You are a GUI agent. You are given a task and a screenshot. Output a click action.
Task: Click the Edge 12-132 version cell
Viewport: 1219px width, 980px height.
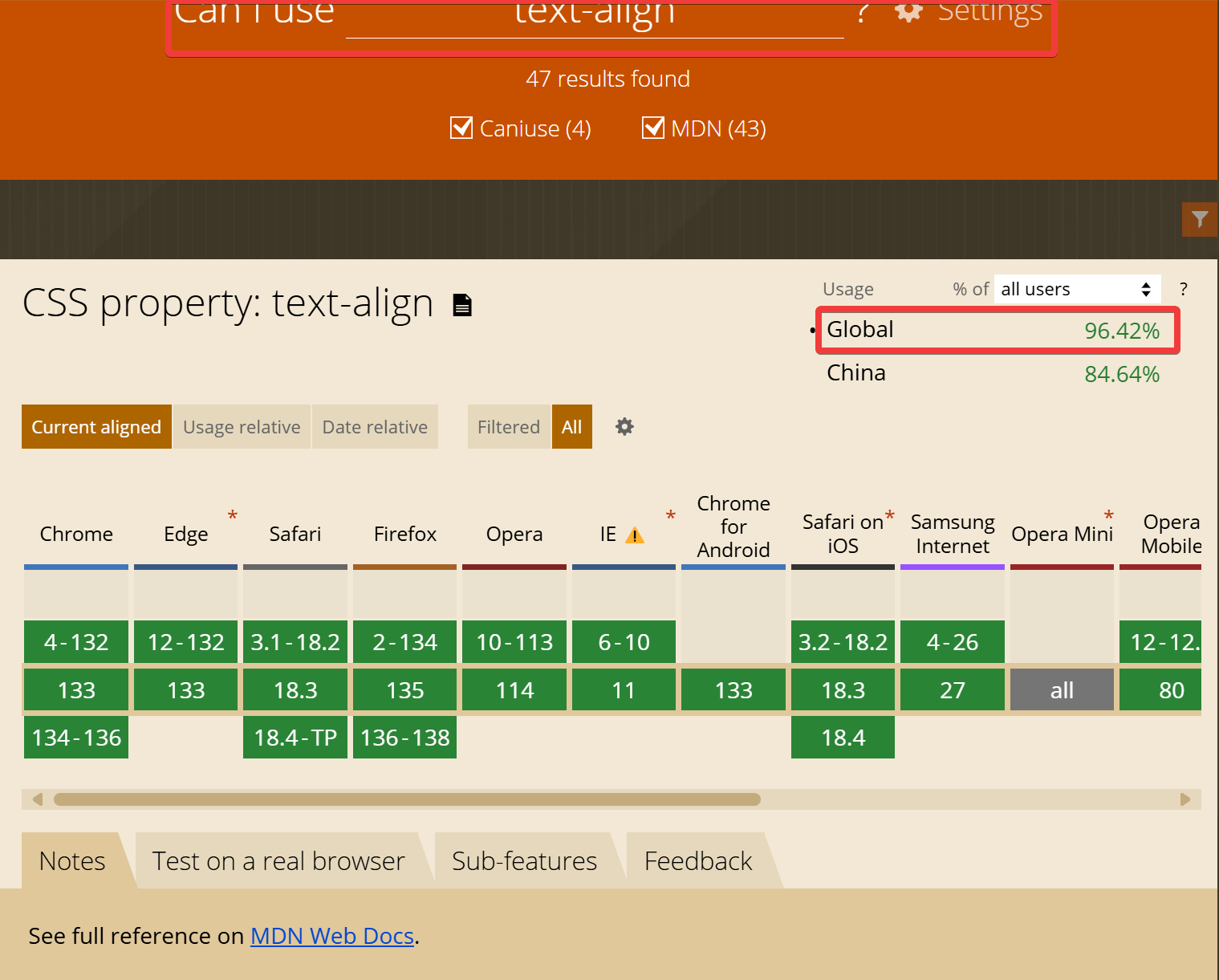coord(186,642)
